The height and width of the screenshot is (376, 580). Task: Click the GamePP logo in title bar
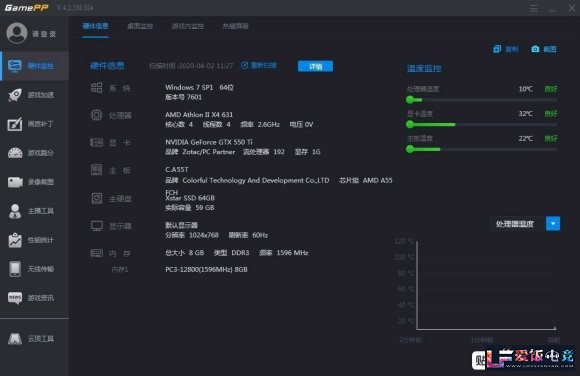(x=26, y=8)
